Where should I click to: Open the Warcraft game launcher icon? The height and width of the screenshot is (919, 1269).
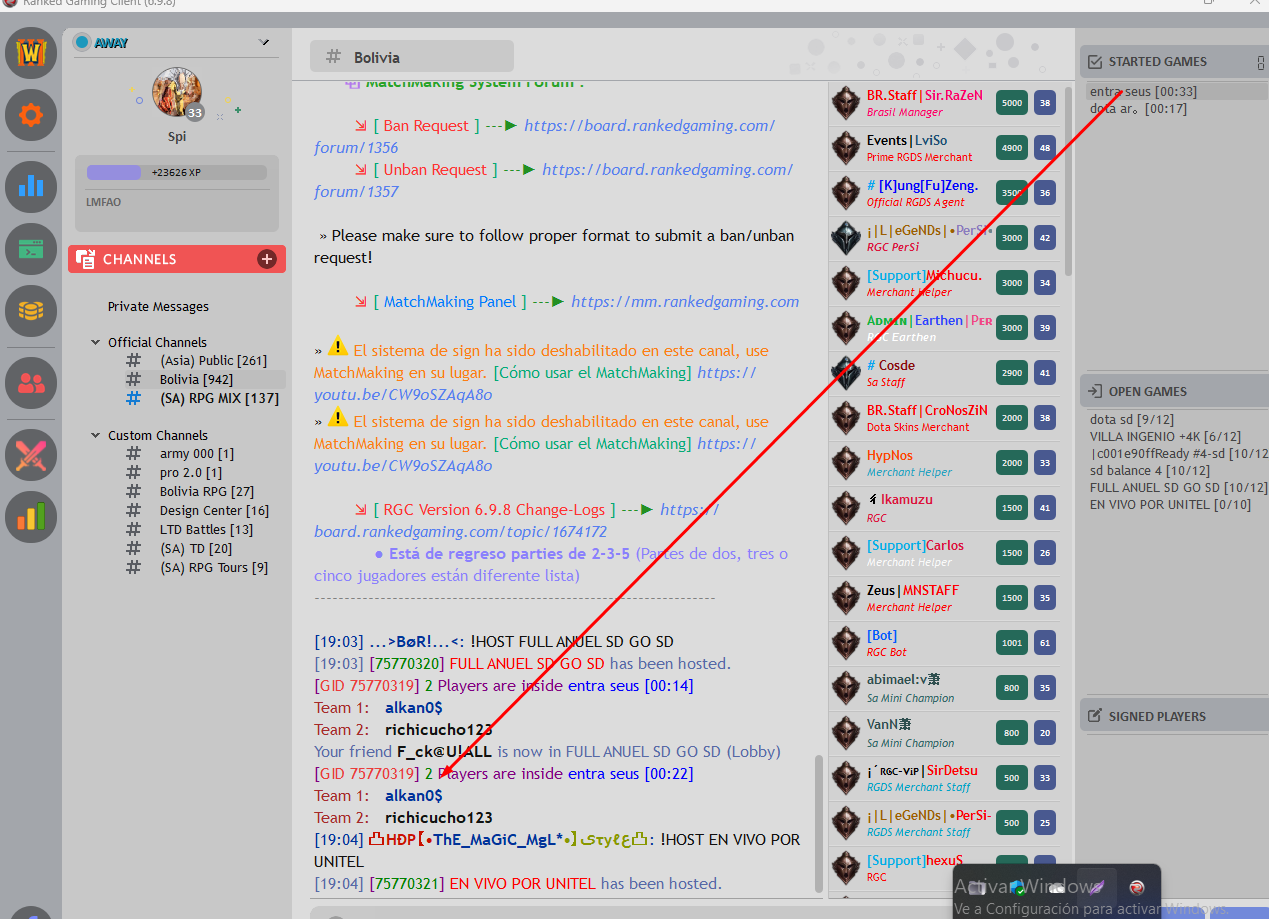31,52
